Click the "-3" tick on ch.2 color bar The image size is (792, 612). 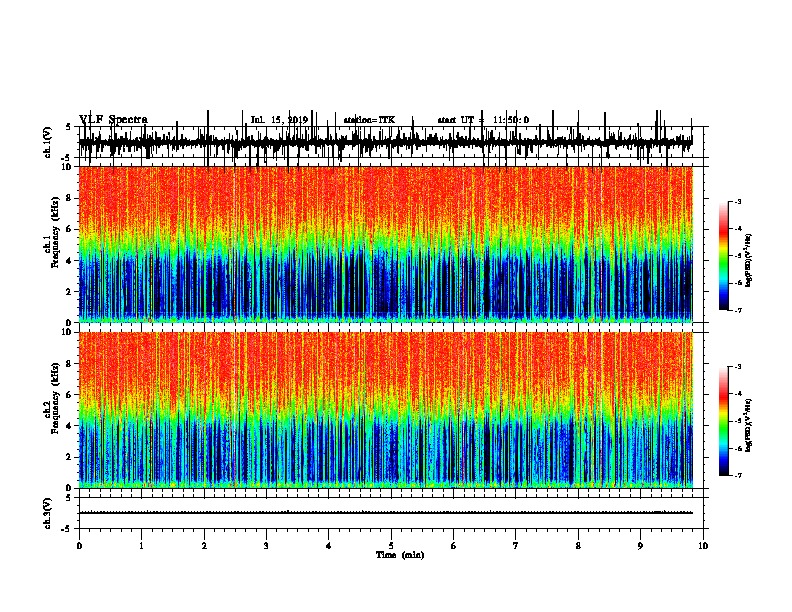coord(738,367)
